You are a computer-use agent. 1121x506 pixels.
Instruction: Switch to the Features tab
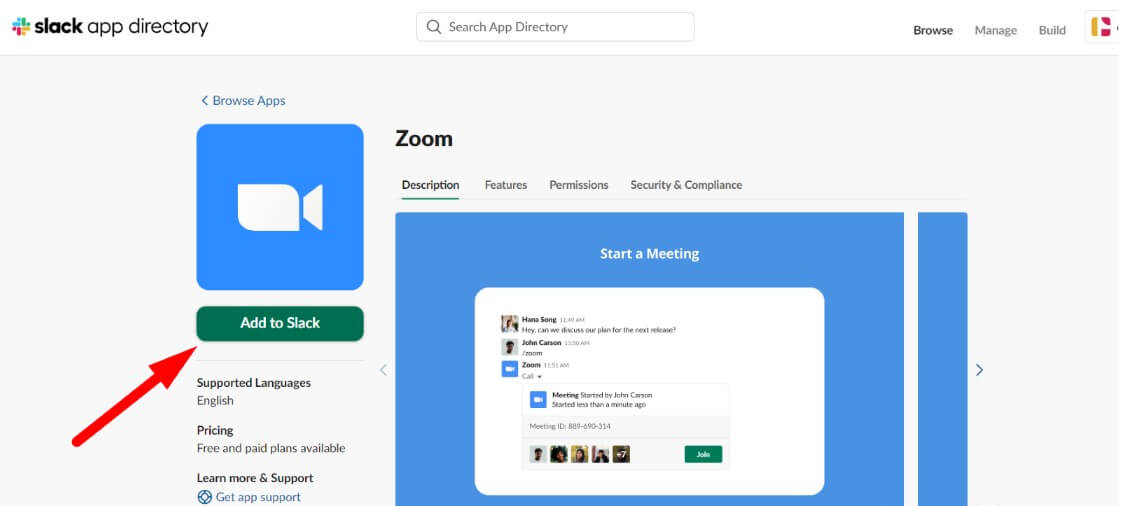click(x=505, y=185)
